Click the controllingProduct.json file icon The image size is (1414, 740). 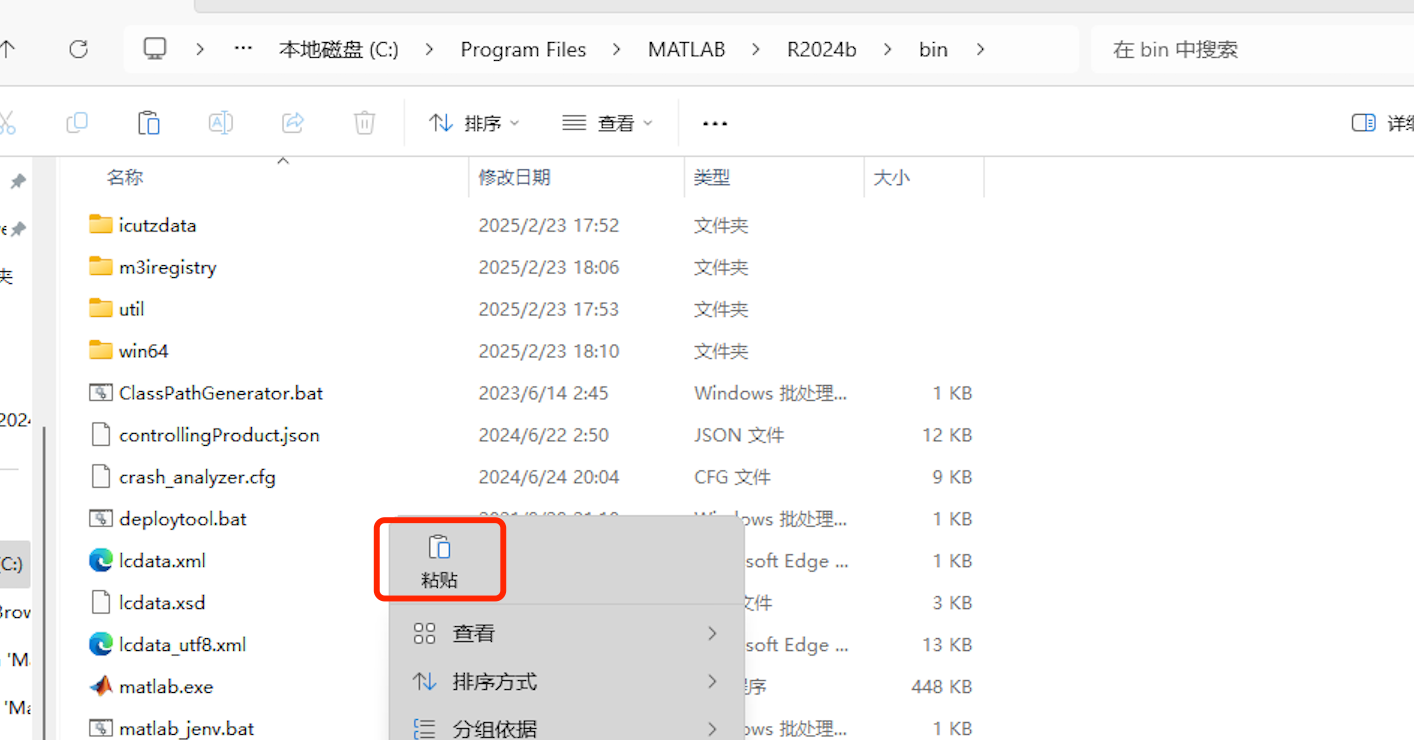coord(100,435)
